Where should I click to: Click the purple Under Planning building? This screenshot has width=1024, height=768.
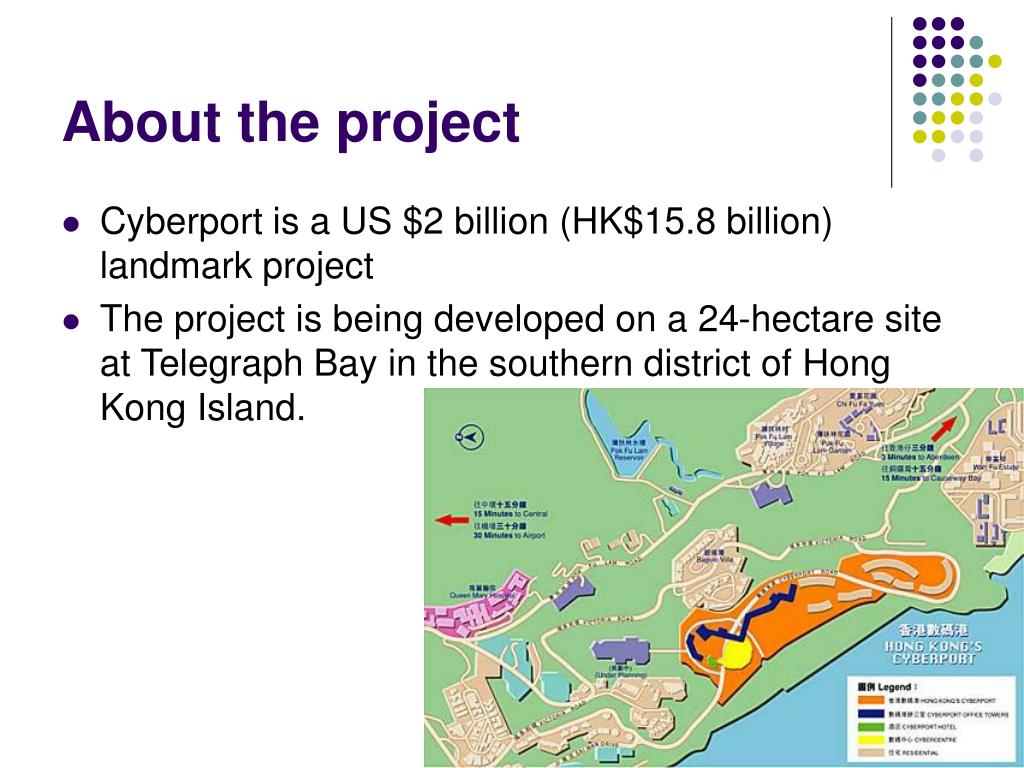(x=620, y=651)
